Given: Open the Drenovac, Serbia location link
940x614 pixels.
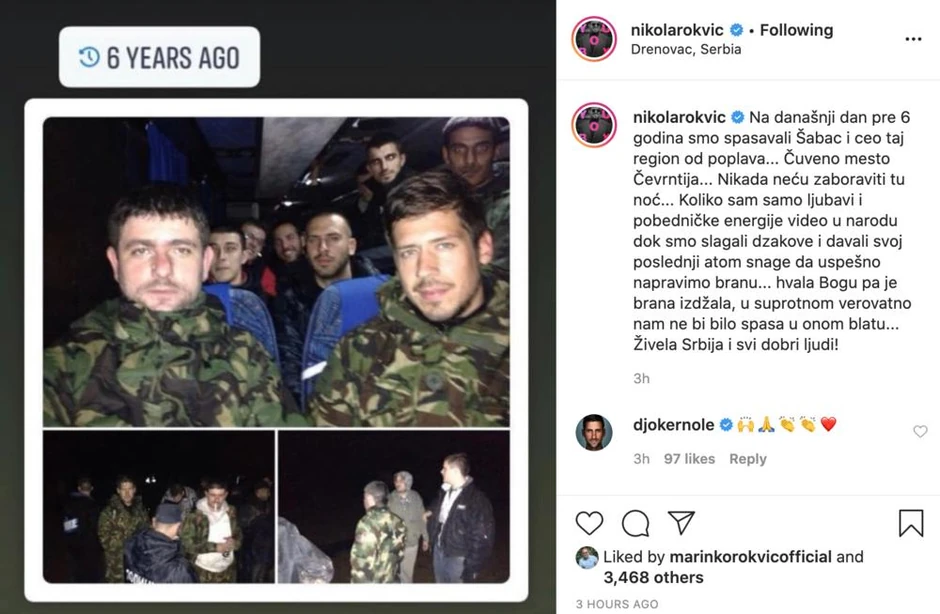Looking at the screenshot, I should 686,49.
